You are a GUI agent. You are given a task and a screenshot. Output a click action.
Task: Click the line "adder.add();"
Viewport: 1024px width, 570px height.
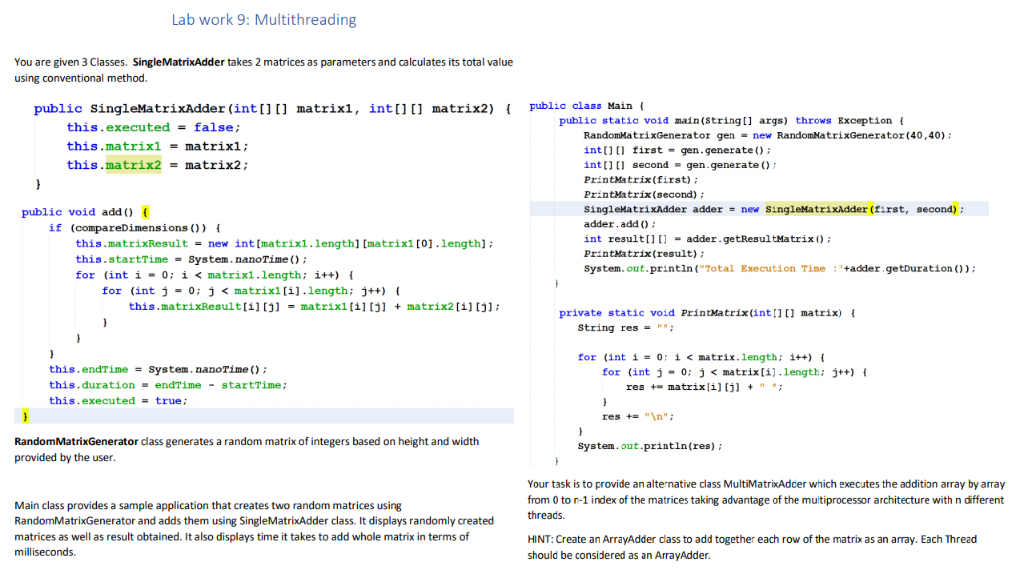620,224
